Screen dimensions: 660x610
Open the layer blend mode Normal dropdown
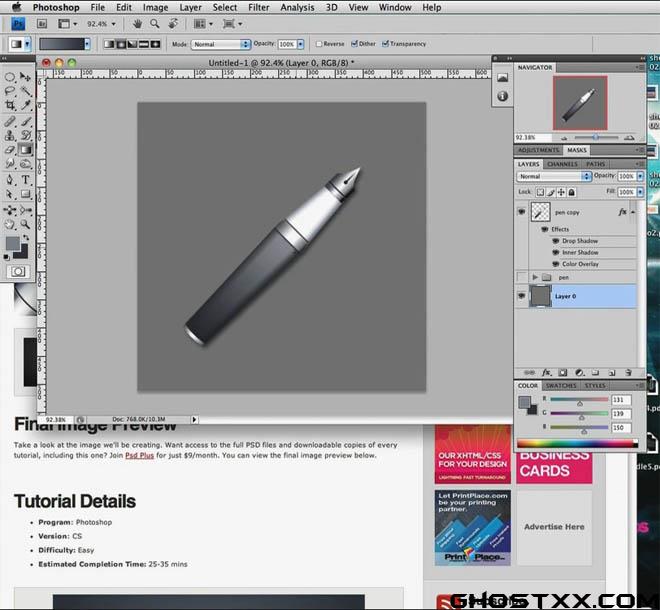tap(554, 176)
